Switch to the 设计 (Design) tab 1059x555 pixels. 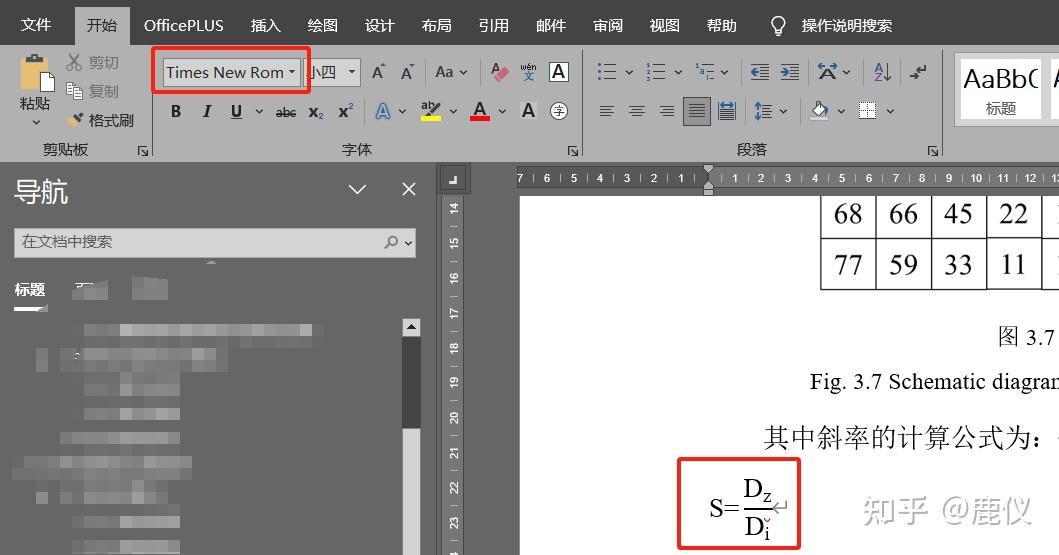coord(379,25)
